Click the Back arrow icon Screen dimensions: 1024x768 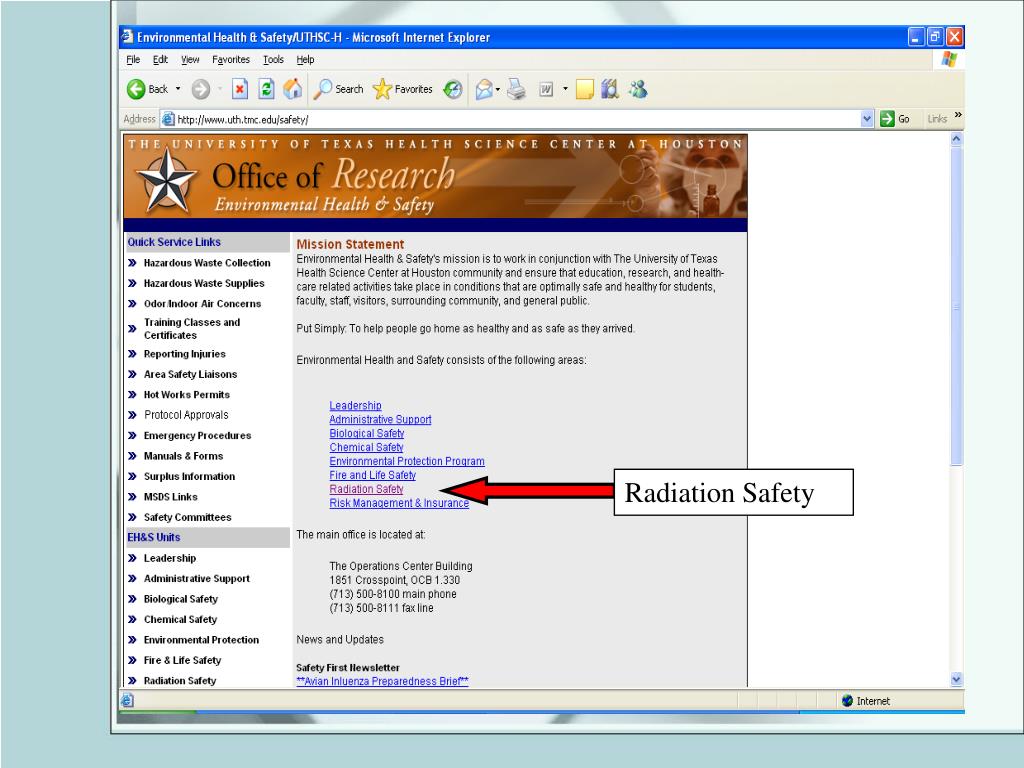(136, 89)
